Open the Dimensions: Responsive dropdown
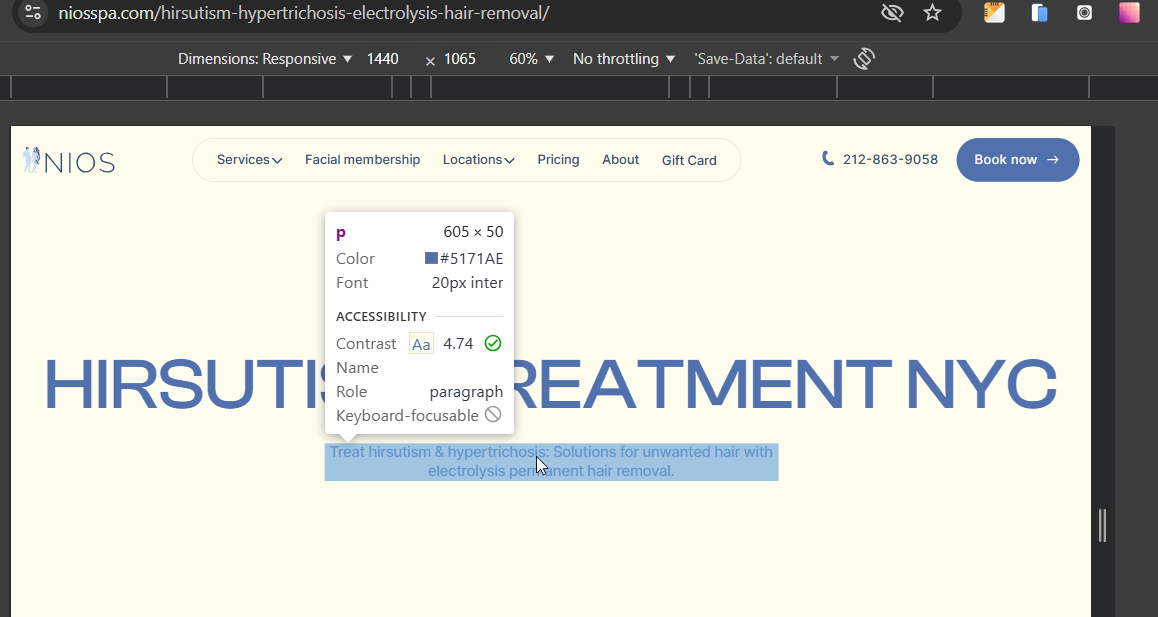 point(264,58)
